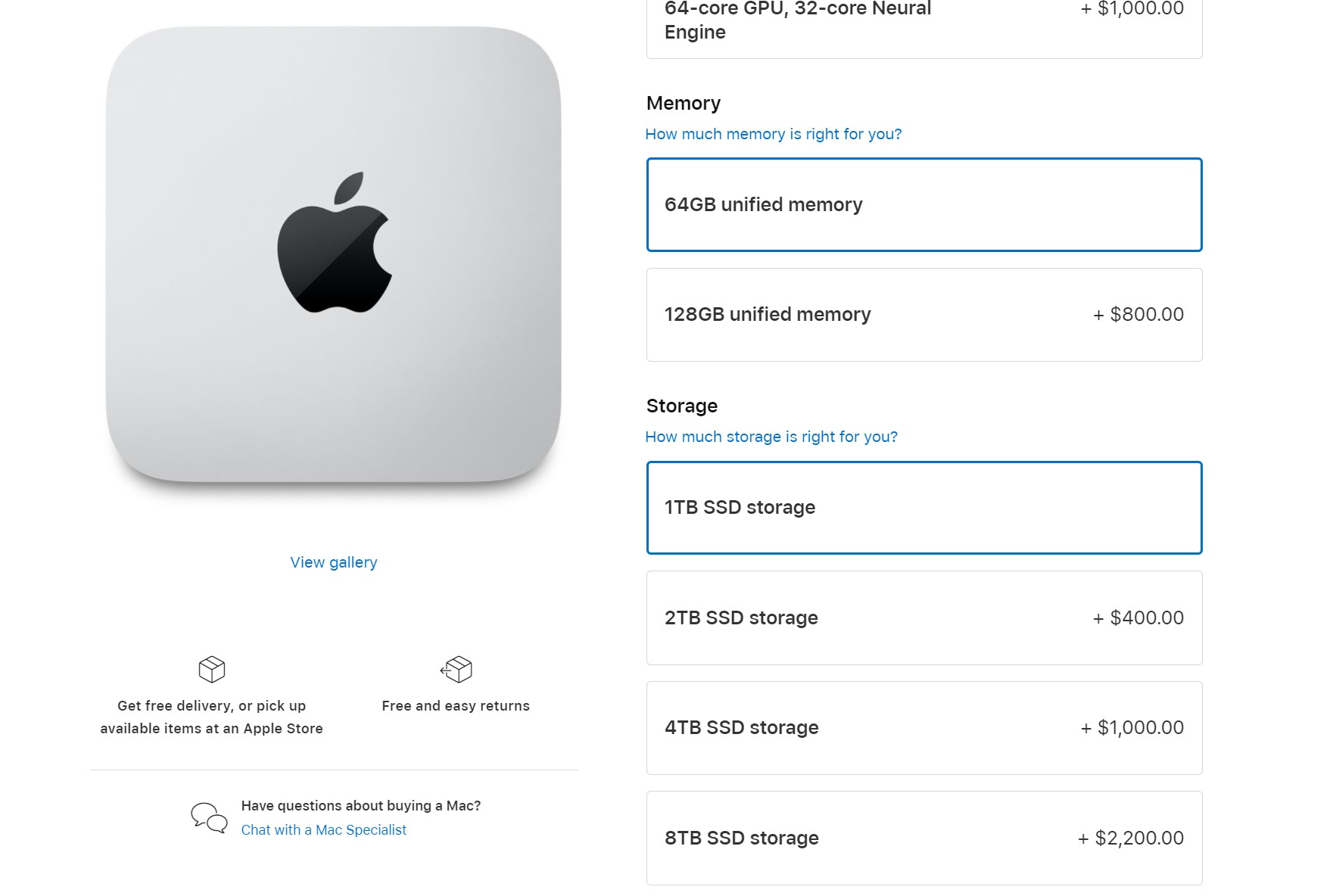Image resolution: width=1333 pixels, height=896 pixels.
Task: Click the delivery box icon
Action: coord(212,669)
